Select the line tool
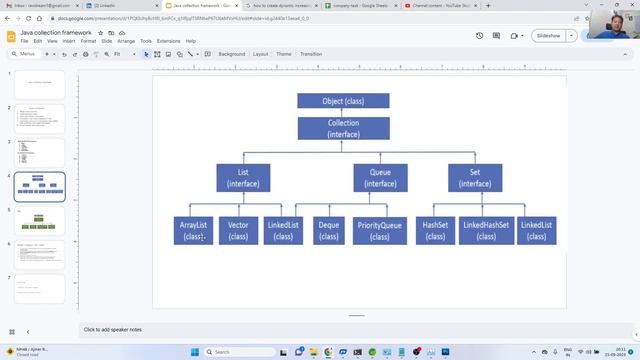This screenshot has width=640, height=360. (190, 54)
